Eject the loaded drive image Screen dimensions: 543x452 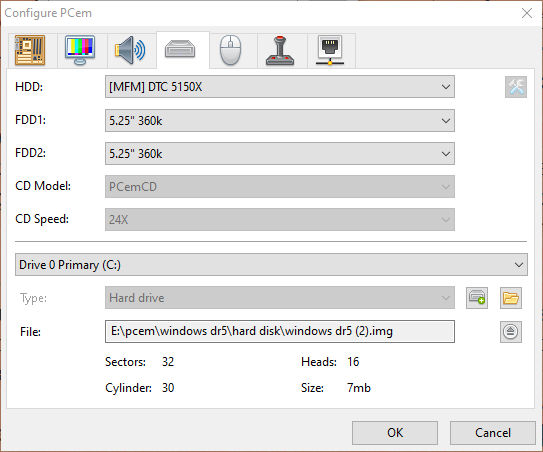[x=511, y=331]
